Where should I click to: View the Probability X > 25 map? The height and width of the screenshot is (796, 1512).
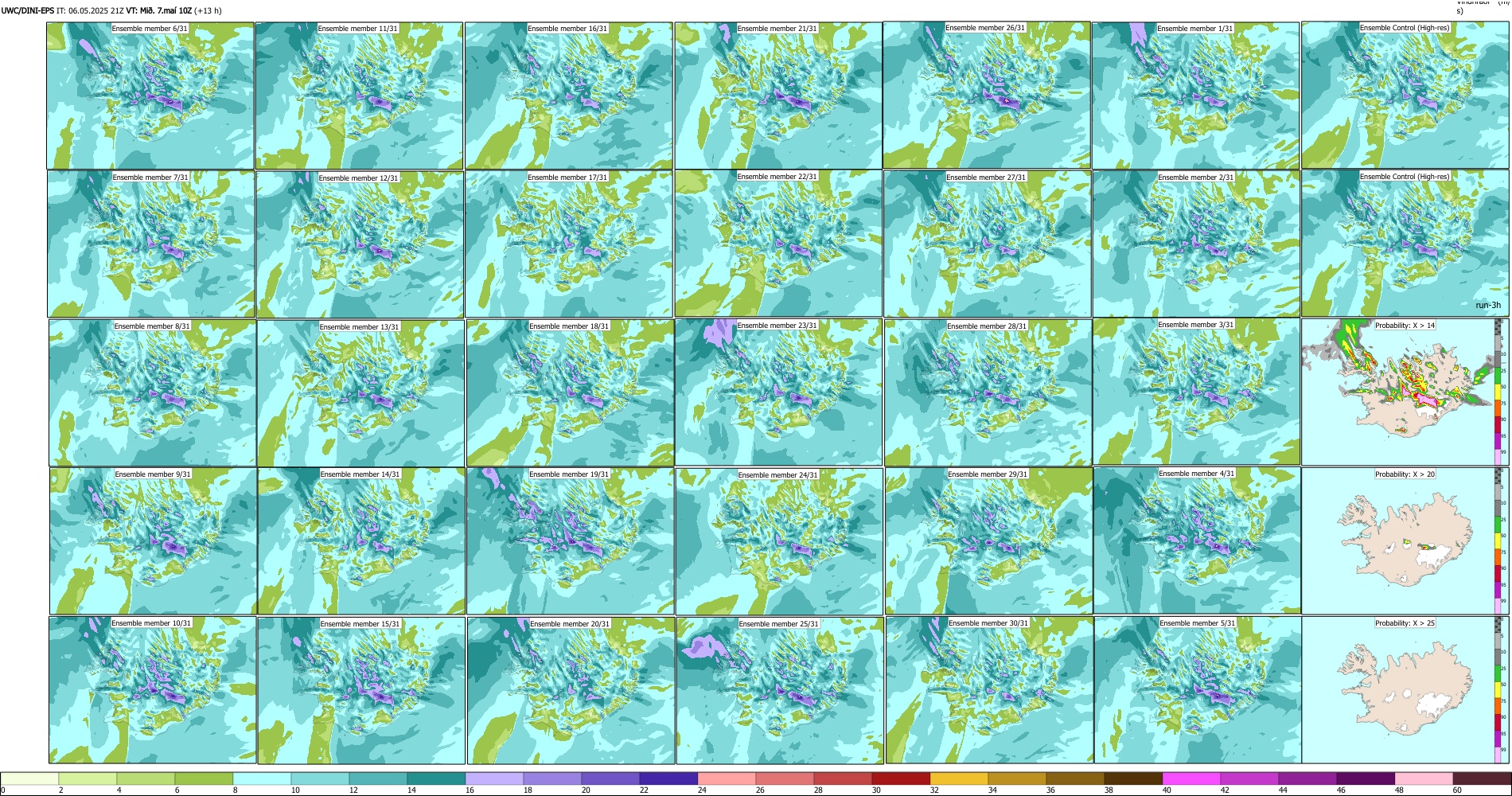[1405, 690]
